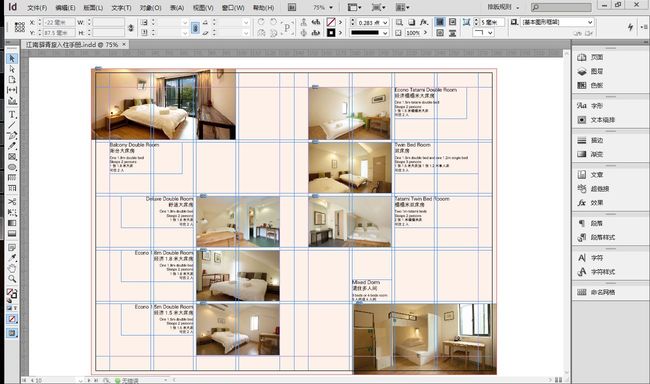The width and height of the screenshot is (650, 384).
Task: Open the 文件(F) menu
Action: 37,8
